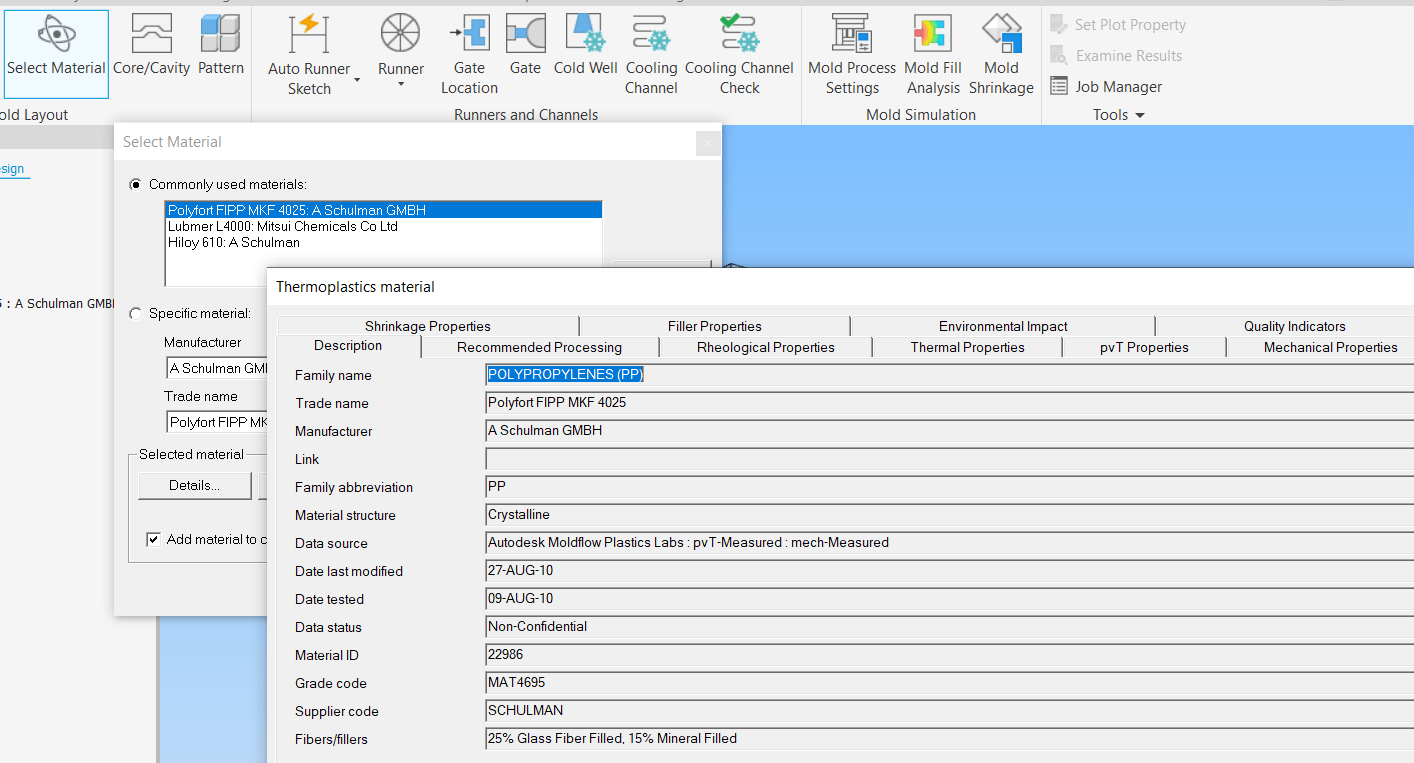Expand the Tools group dropdown
Image resolution: width=1414 pixels, height=763 pixels.
1139,116
